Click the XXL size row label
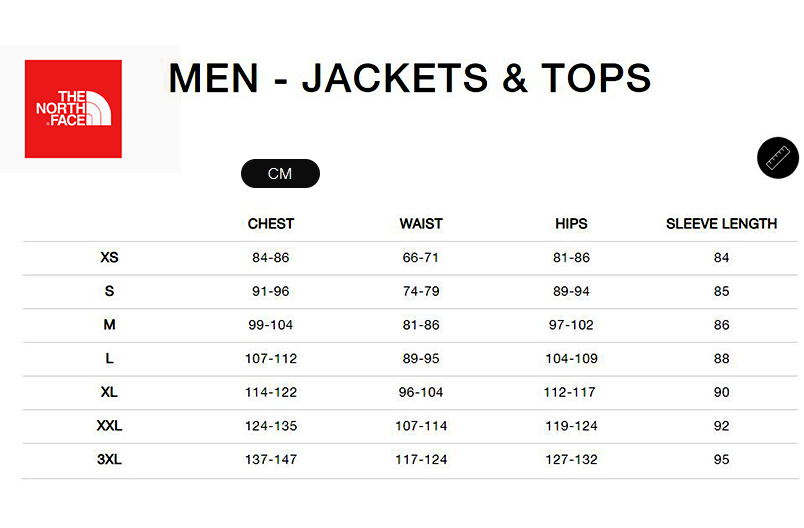 (x=109, y=425)
